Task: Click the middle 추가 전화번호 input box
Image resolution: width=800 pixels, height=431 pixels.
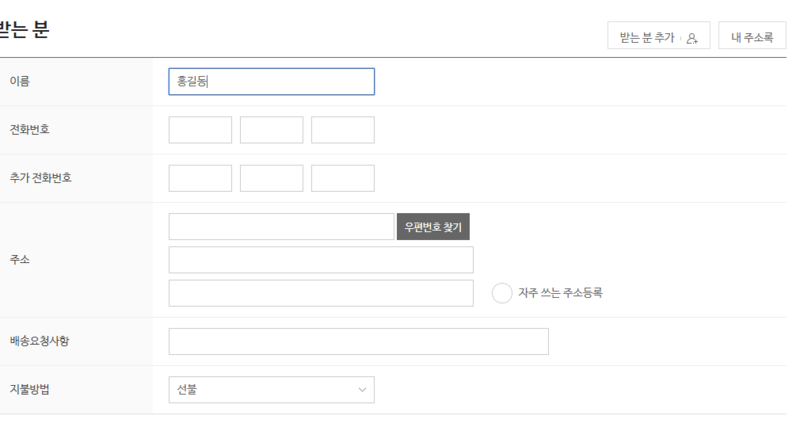Action: (x=271, y=179)
